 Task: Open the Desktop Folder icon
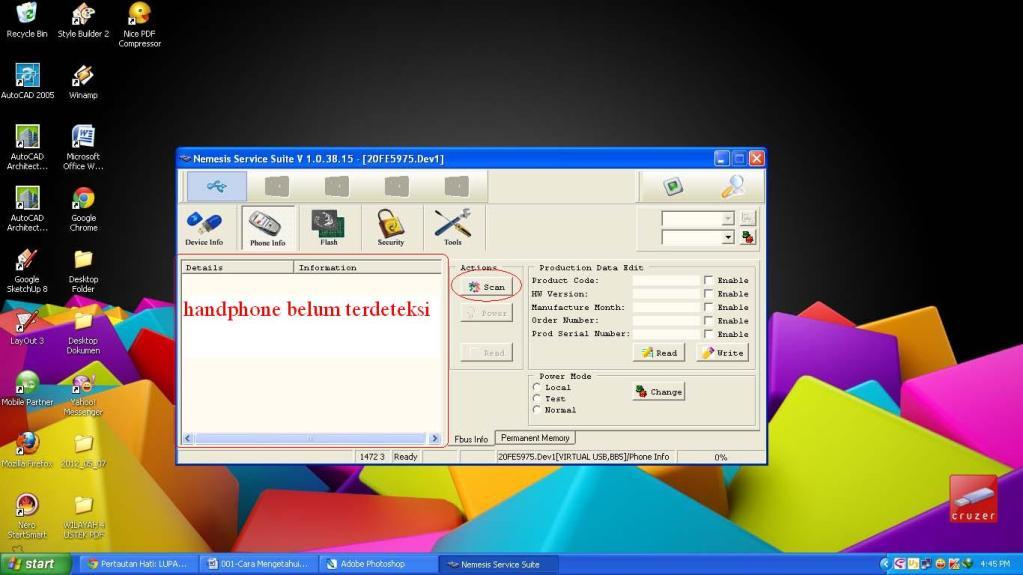[83, 270]
